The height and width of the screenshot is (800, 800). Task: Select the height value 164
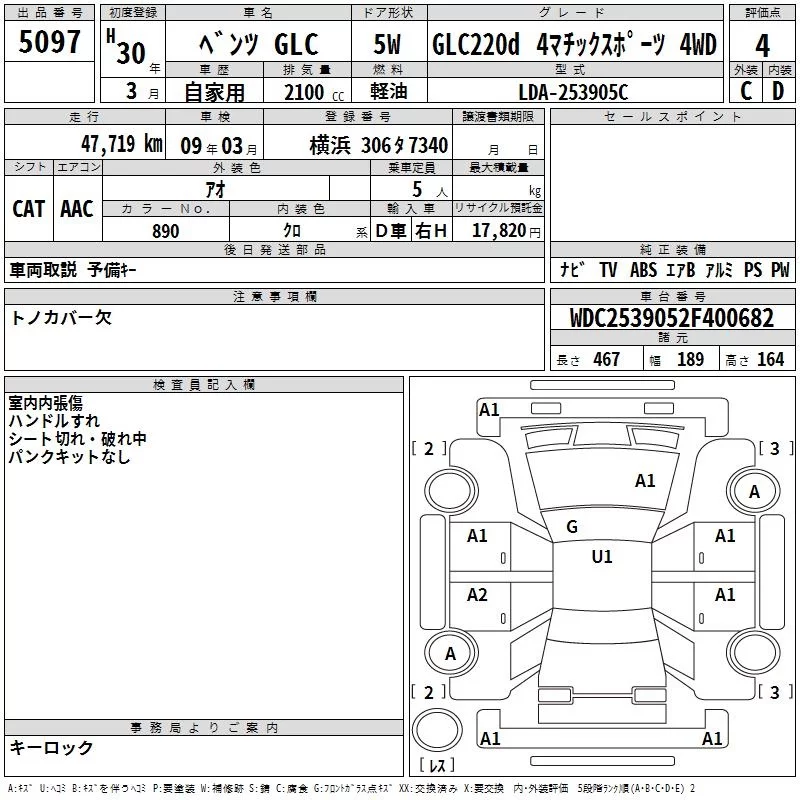pyautogui.click(x=770, y=360)
